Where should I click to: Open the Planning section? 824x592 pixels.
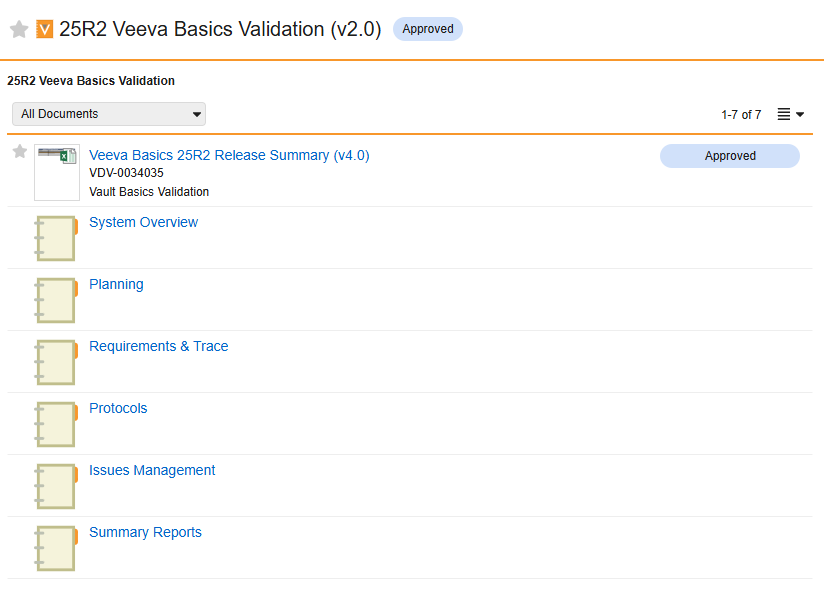116,284
